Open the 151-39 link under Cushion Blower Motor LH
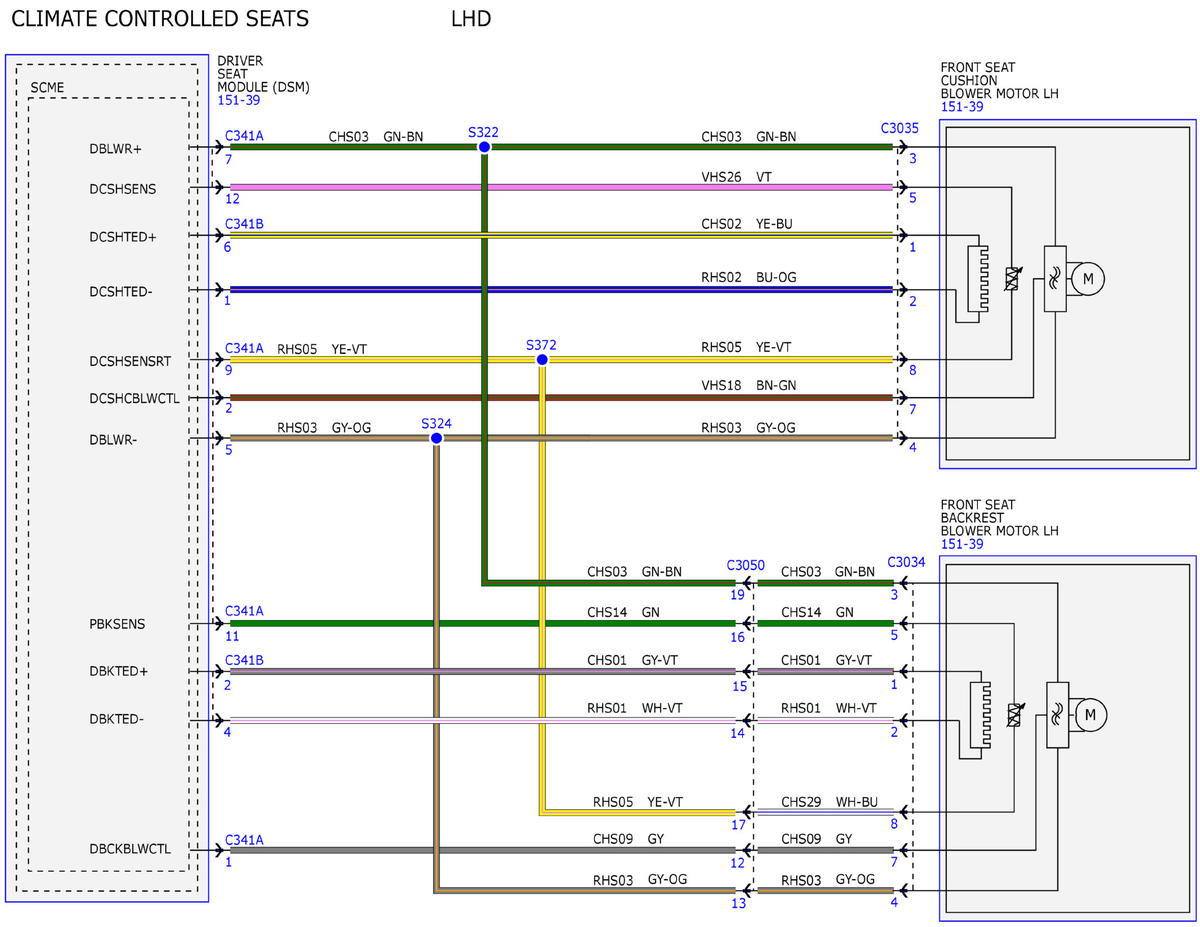Screen dimensions: 1200x927 coord(961,107)
